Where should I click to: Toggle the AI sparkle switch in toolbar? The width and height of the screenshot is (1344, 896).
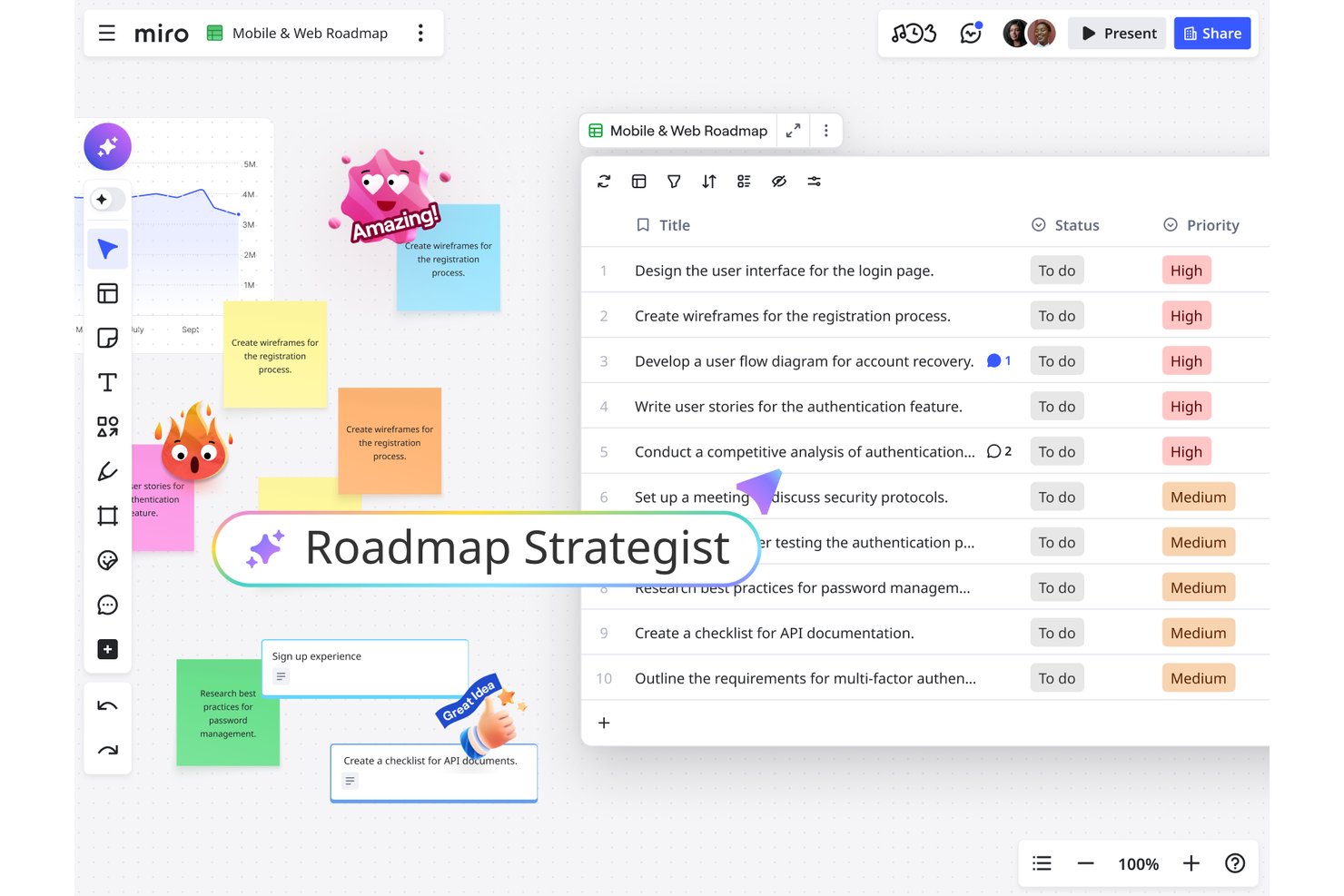pyautogui.click(x=108, y=199)
